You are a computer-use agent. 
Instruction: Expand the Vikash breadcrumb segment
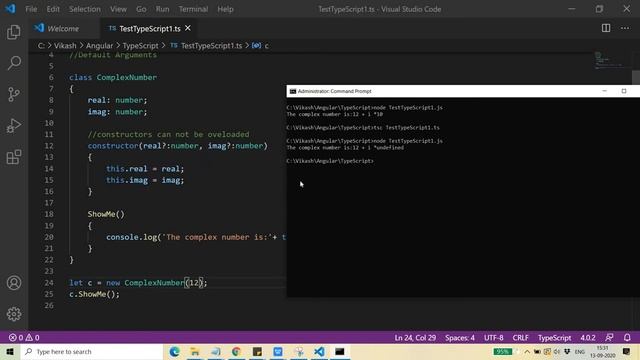tap(65, 46)
